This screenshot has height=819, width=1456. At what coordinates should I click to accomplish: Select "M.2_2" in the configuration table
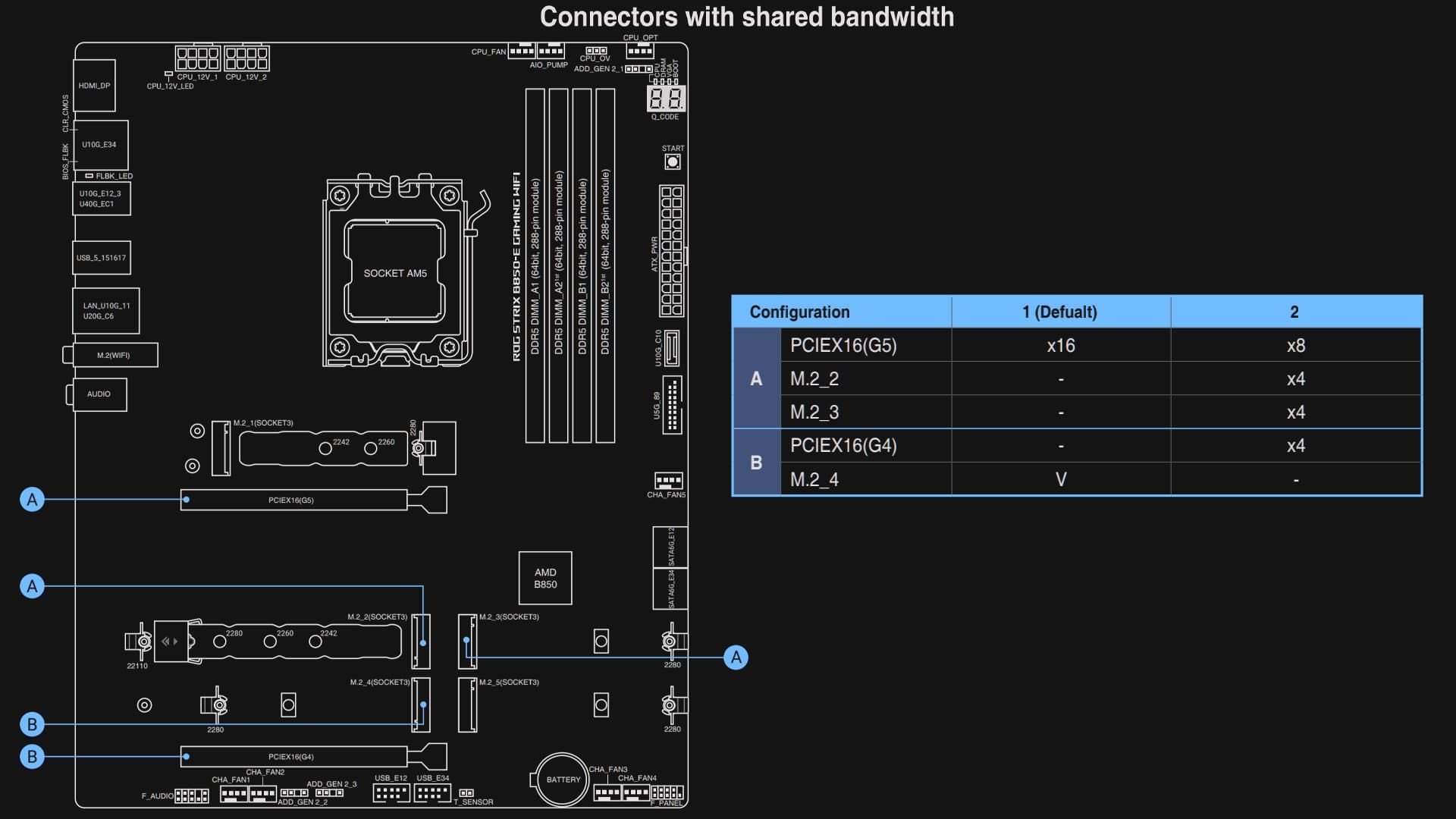814,379
